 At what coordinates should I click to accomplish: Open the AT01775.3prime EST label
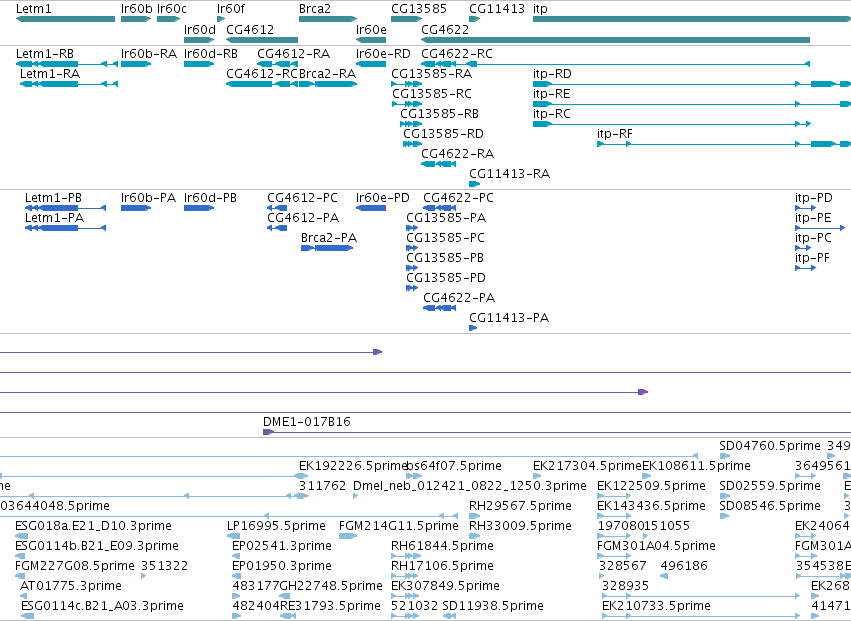pos(71,585)
